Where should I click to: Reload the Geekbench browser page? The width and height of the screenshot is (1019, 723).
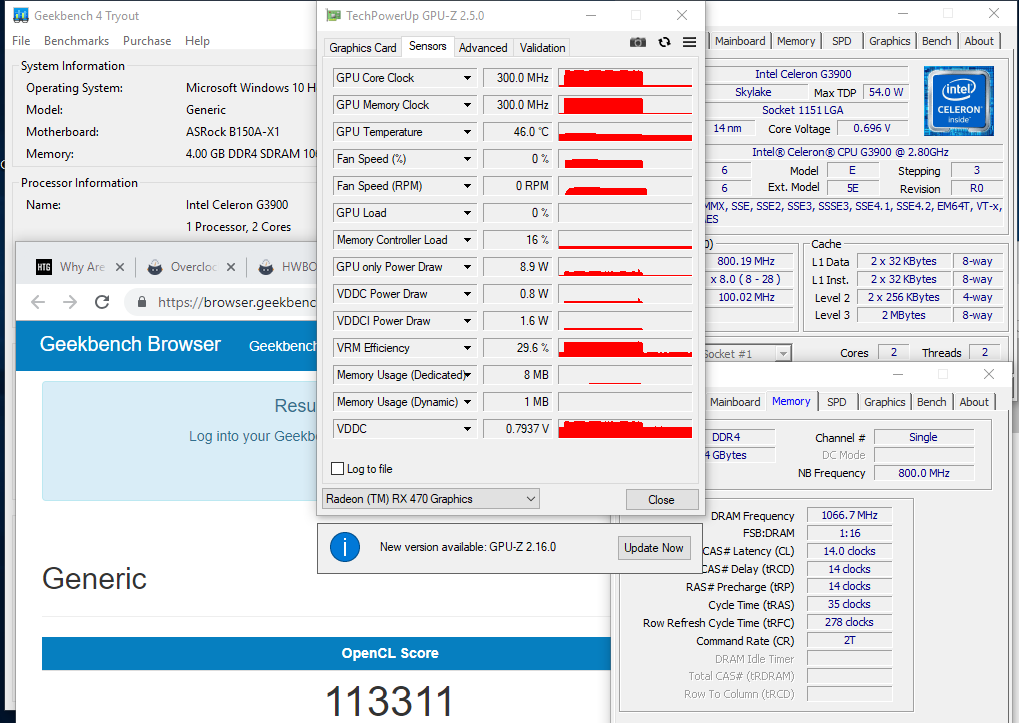point(102,301)
